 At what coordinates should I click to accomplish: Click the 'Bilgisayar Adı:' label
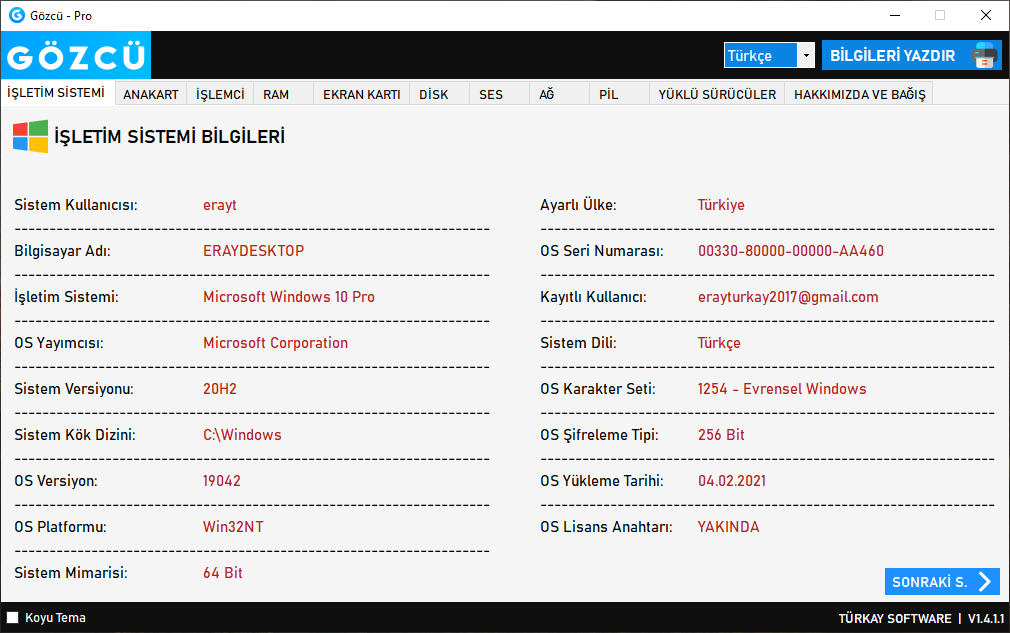(62, 250)
